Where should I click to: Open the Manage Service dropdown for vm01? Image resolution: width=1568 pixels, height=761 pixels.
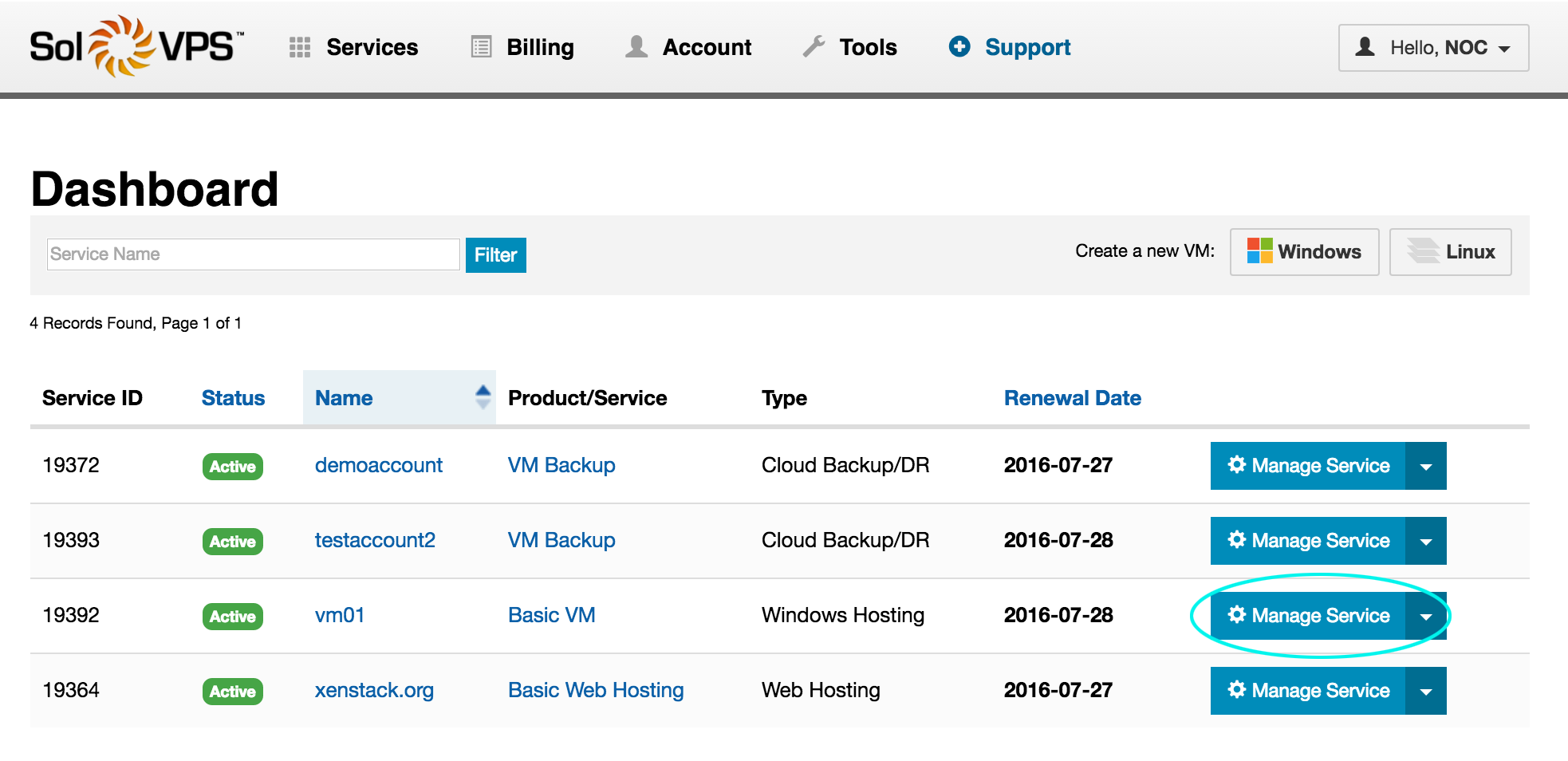[1425, 615]
